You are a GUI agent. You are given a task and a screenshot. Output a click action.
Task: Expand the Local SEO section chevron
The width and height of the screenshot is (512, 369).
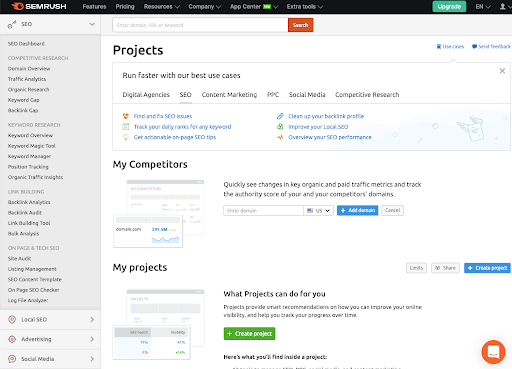(92, 319)
